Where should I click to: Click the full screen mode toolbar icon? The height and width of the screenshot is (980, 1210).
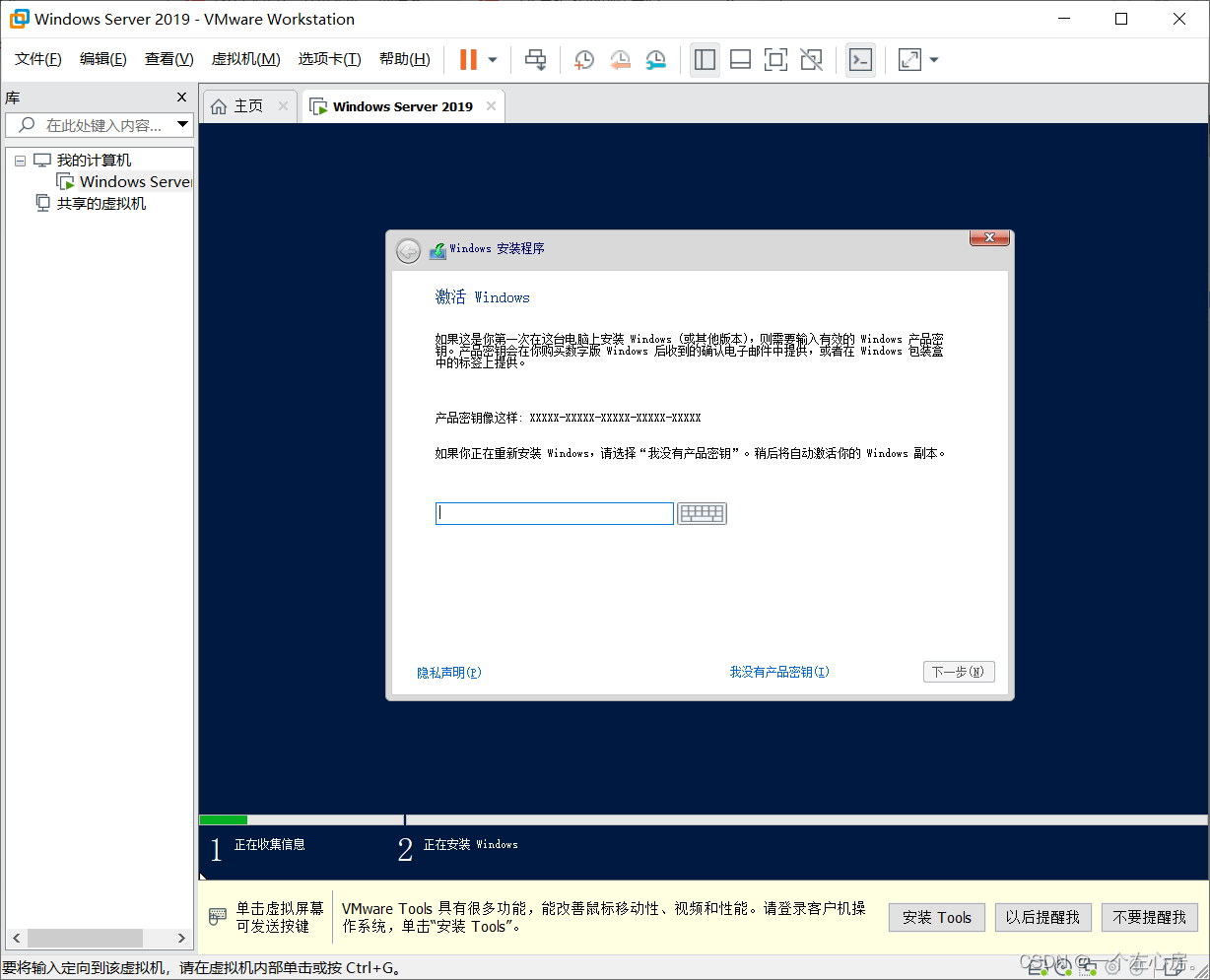click(775, 60)
